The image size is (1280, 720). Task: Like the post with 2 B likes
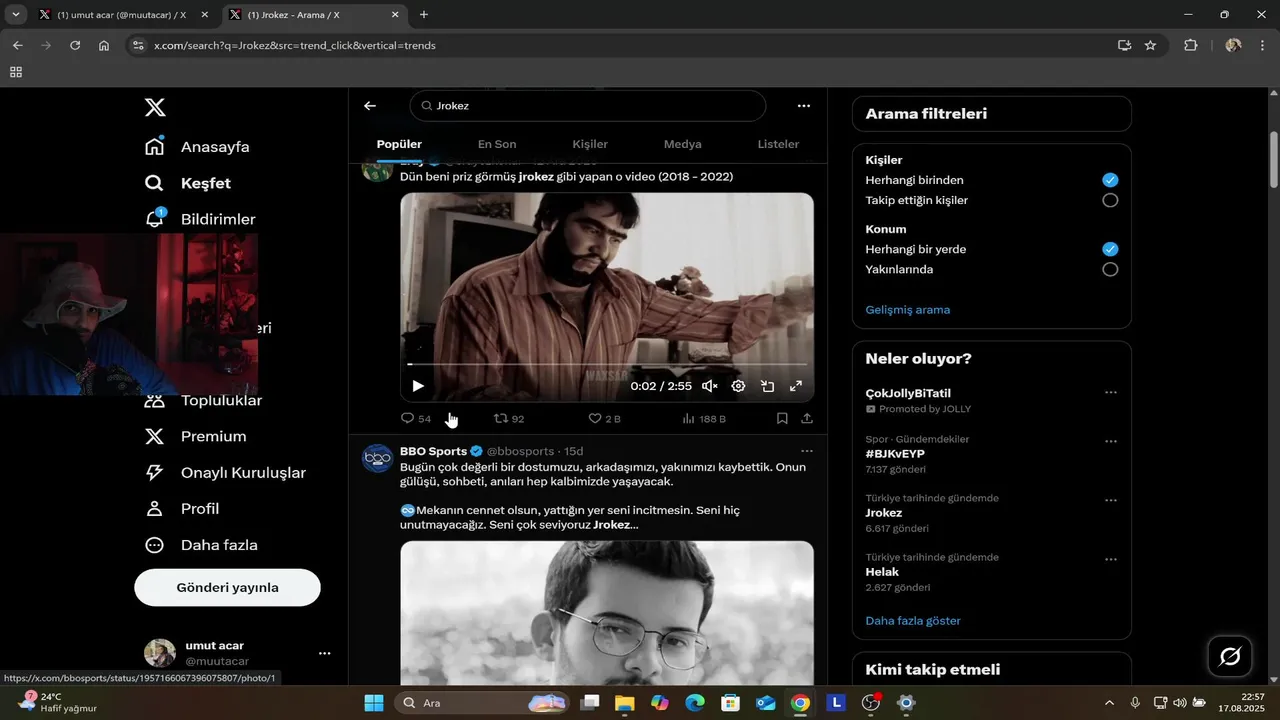click(x=604, y=419)
